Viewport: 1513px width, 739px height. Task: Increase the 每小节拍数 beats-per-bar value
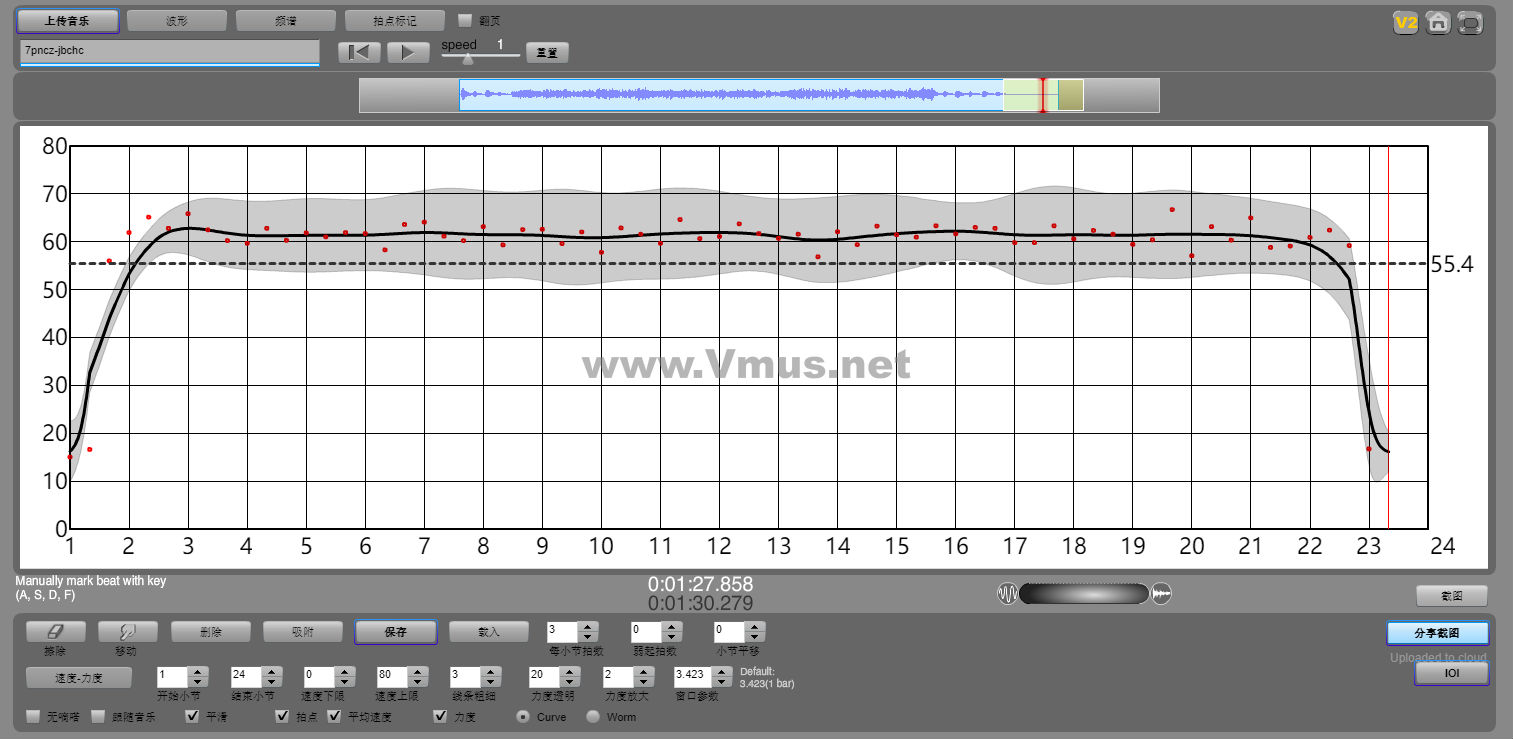pos(588,627)
